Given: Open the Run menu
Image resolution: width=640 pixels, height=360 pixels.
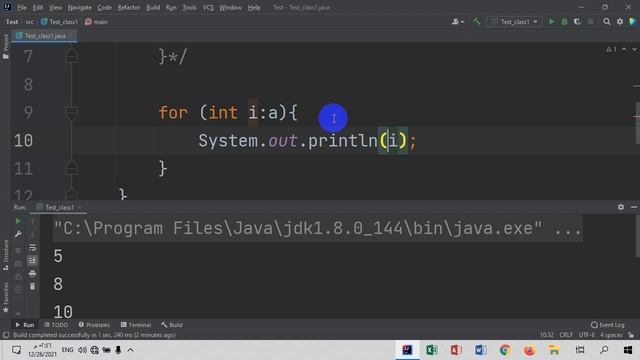Looking at the screenshot, I should [171, 7].
